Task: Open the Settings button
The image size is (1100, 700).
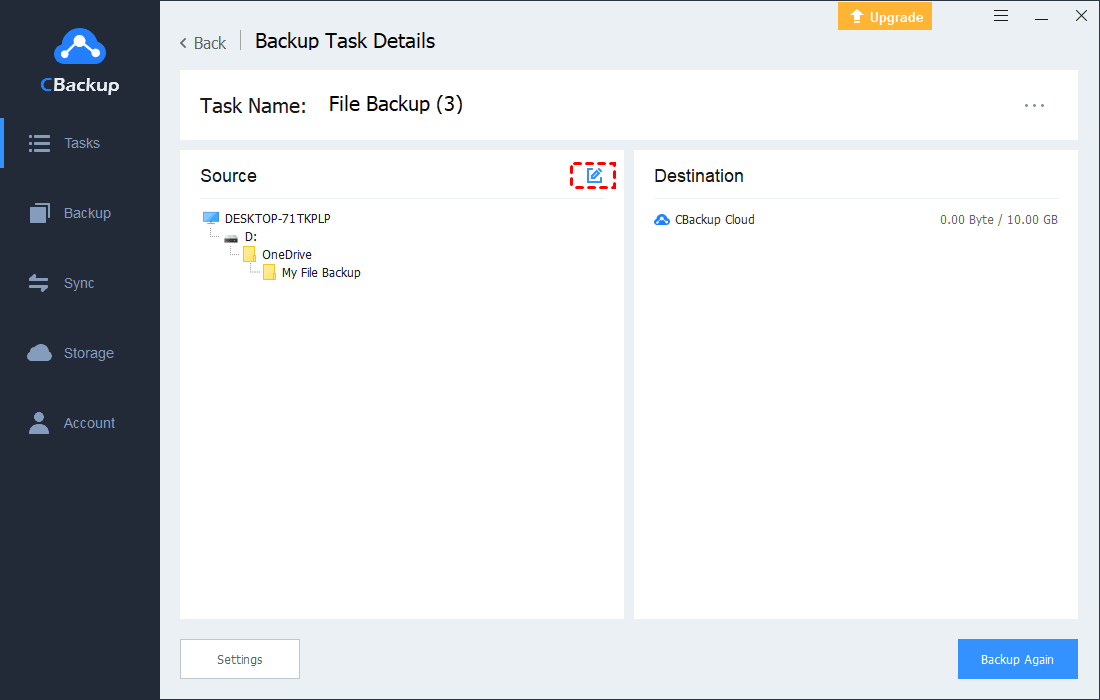Action: tap(240, 659)
